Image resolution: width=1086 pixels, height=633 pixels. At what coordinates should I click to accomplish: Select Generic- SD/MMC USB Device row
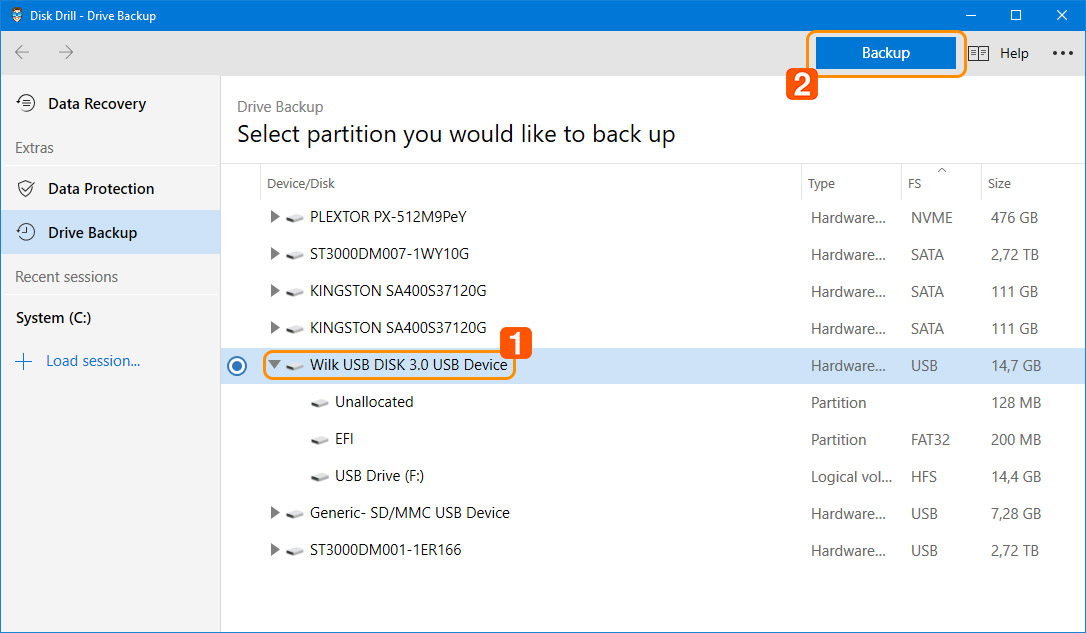652,513
